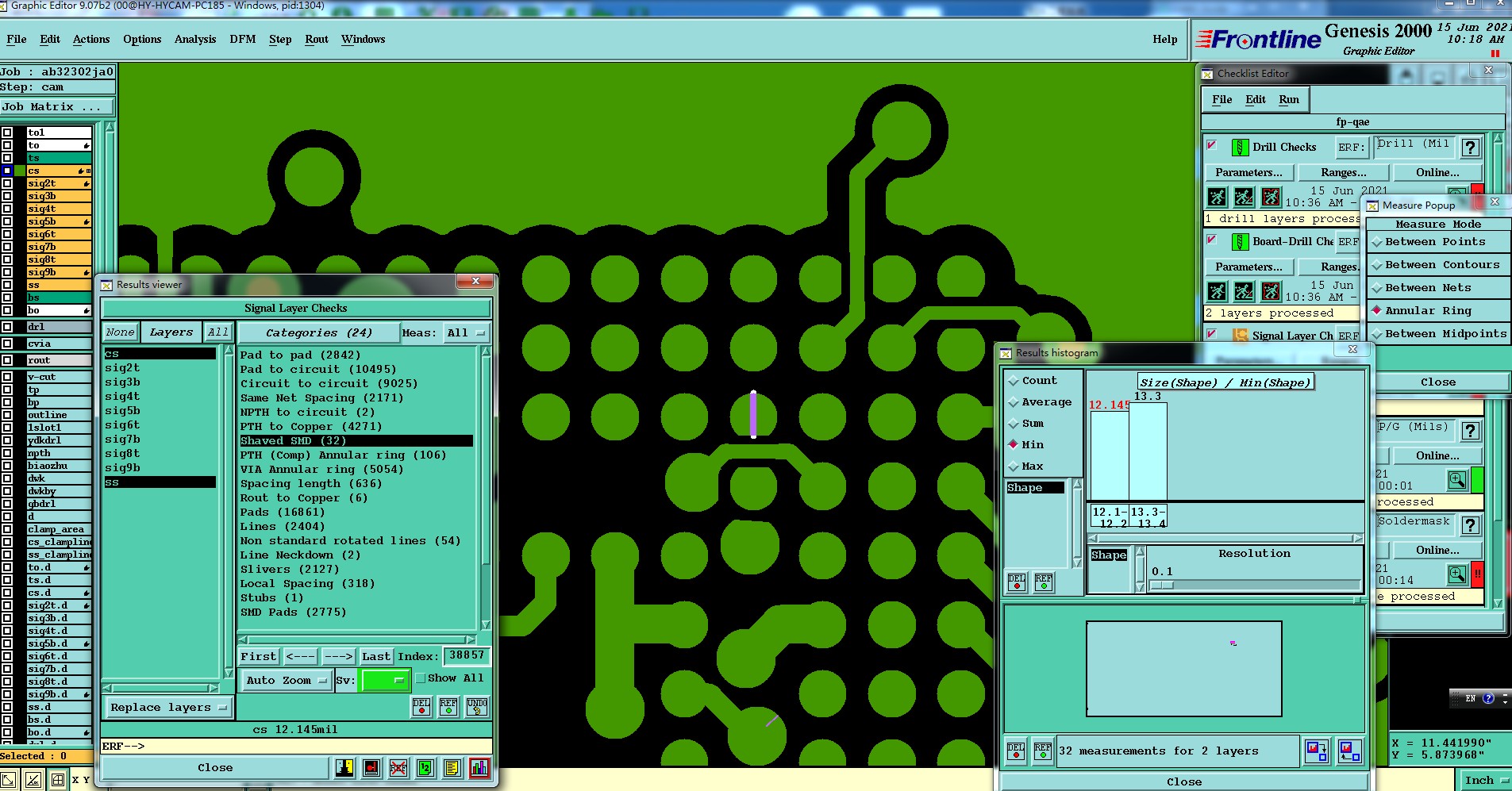Click second transfer-squares icon in Results histogram
Viewport: 1512px width, 791px height.
click(x=1349, y=750)
